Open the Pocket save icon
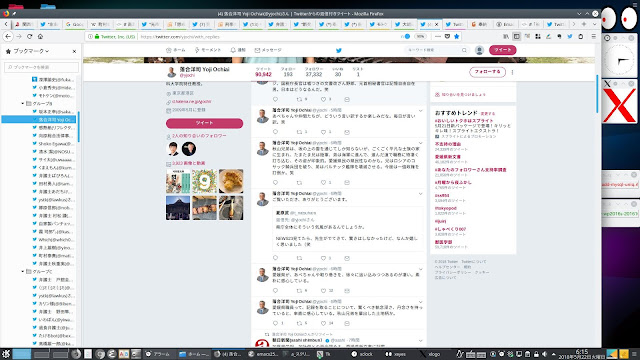Screen dimensions: 640x360 [447, 36]
